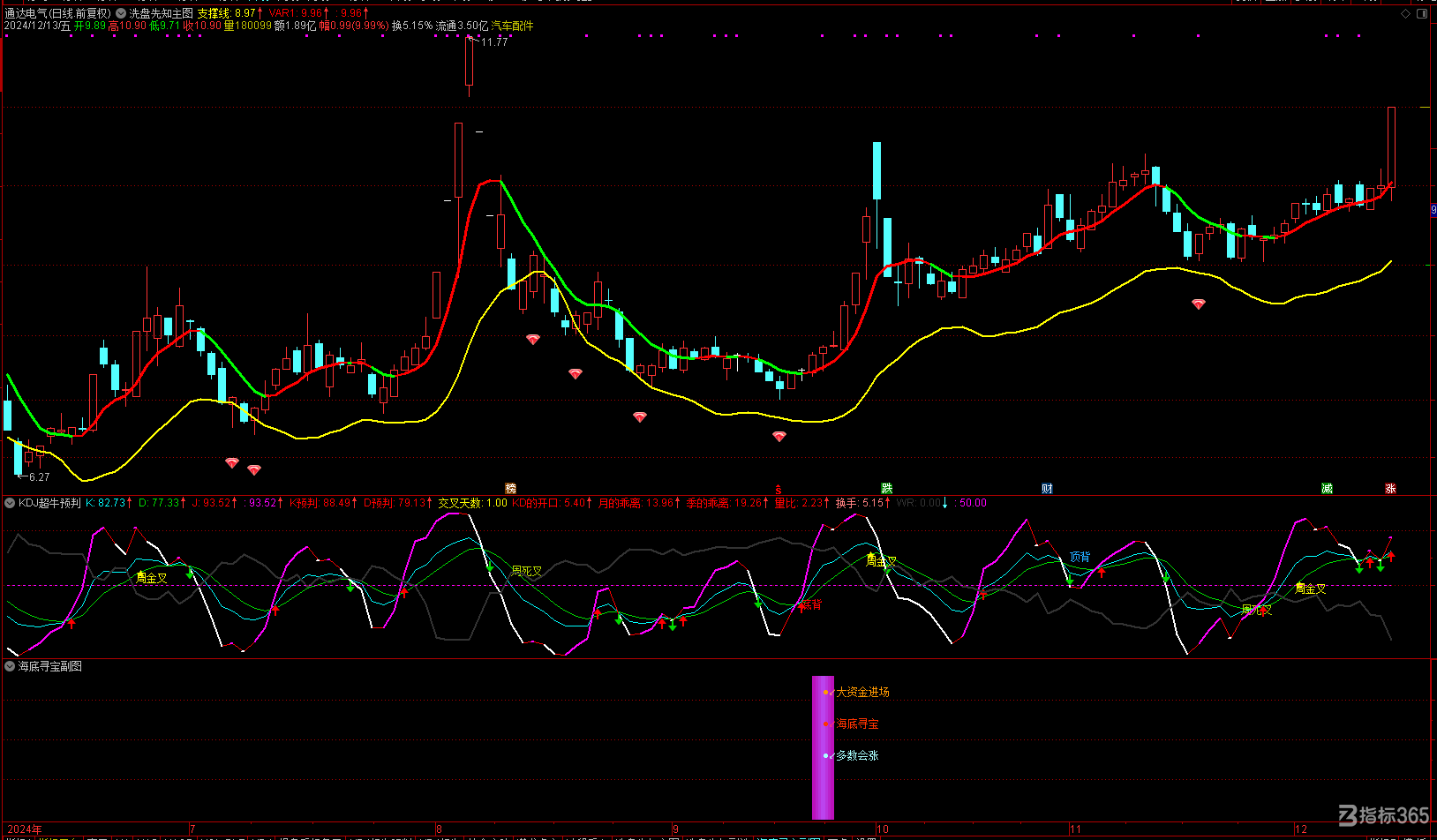Click the 底背 label in KDJ panel

coord(811,604)
